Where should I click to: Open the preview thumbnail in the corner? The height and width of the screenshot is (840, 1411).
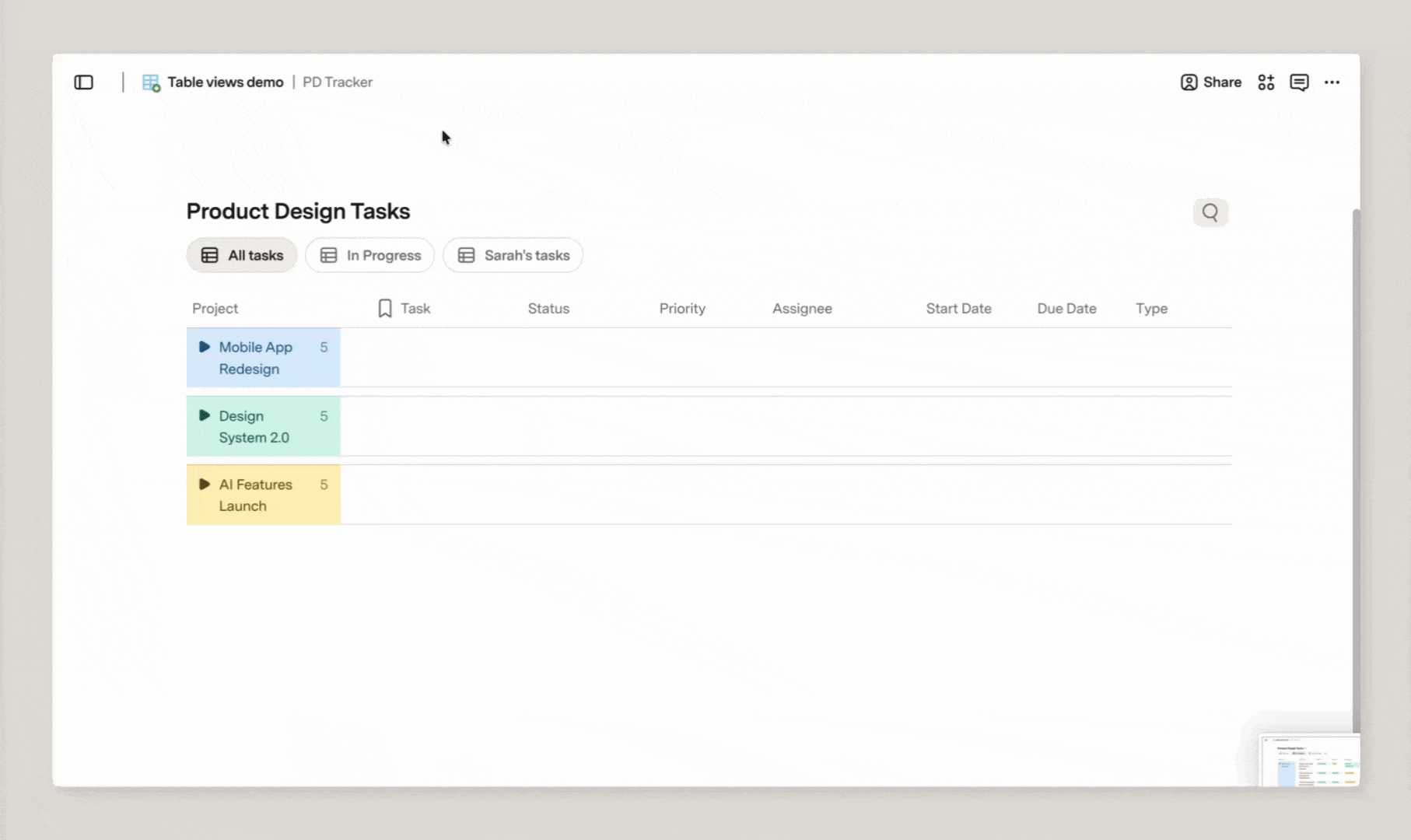click(x=1310, y=761)
